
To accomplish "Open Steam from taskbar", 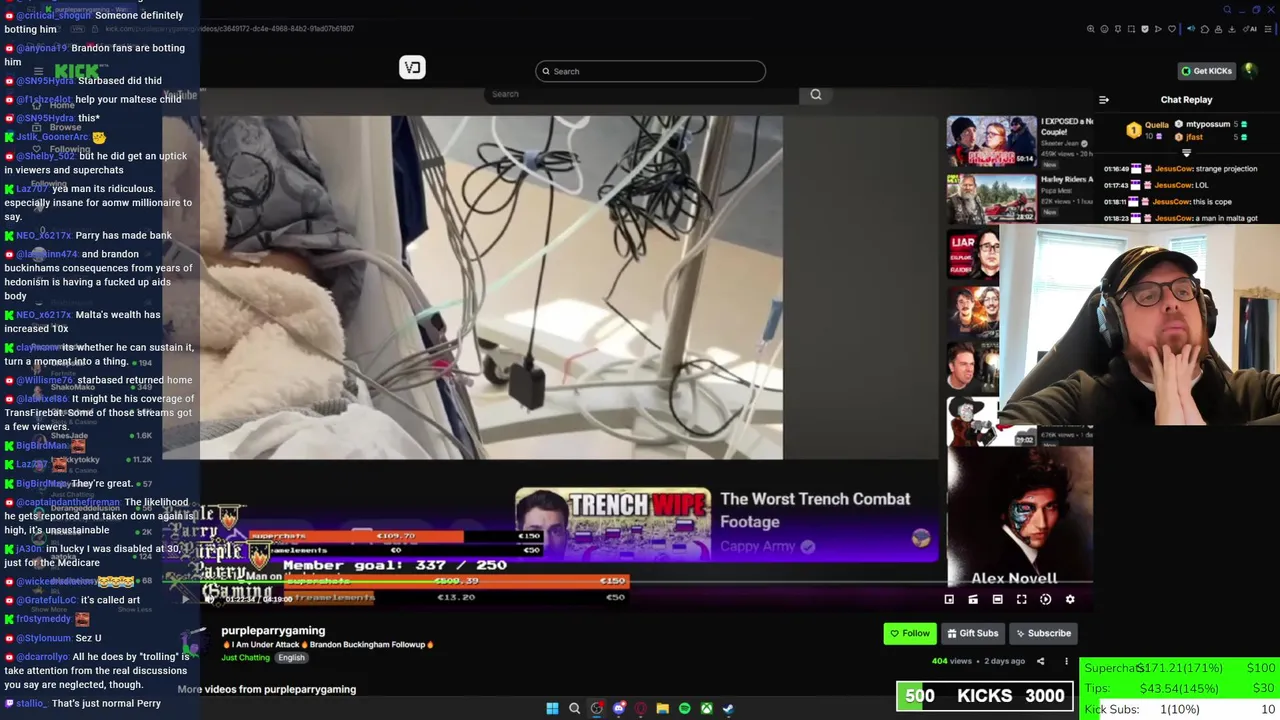I will 728,708.
